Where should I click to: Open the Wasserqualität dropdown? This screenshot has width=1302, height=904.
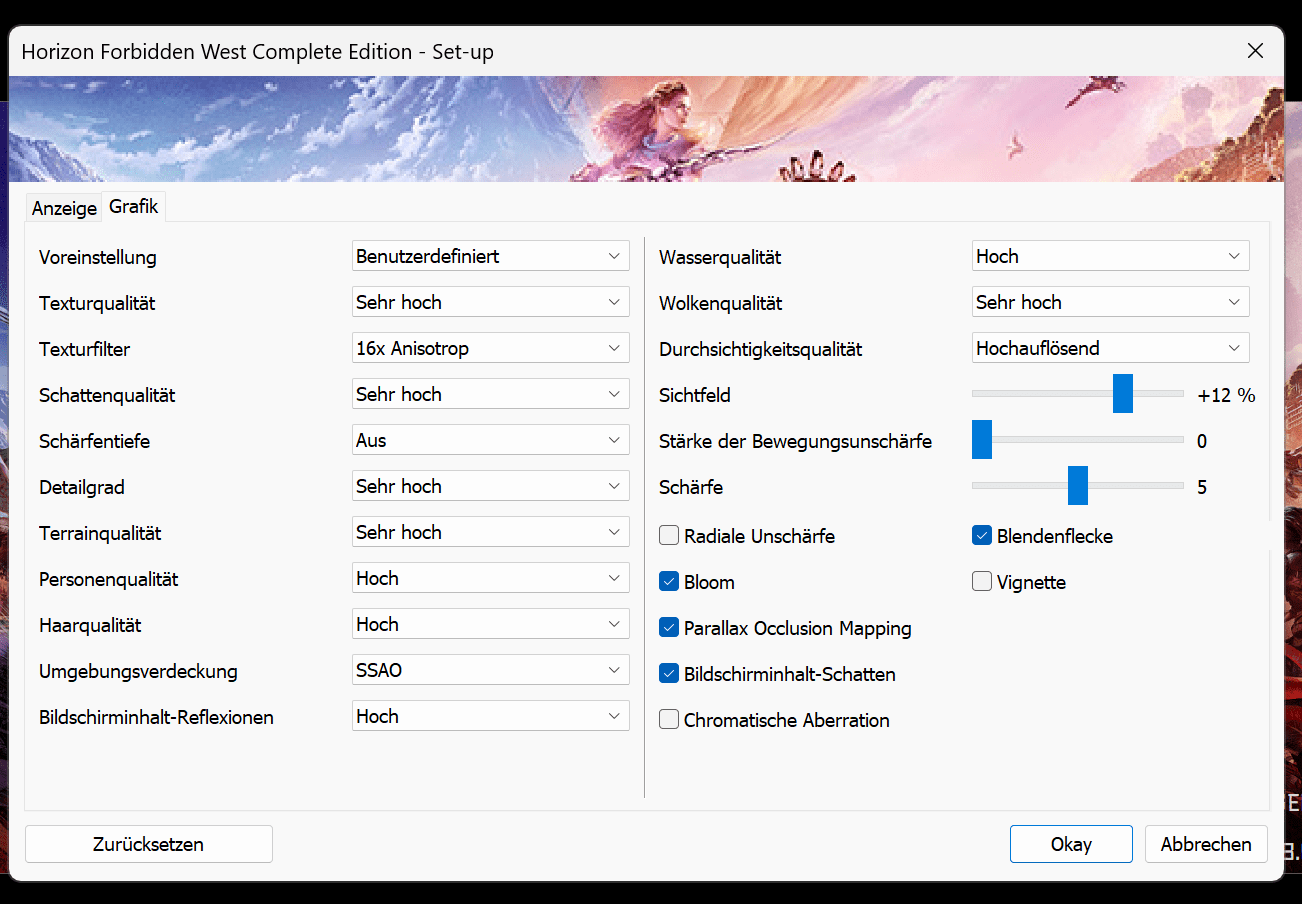click(1110, 256)
